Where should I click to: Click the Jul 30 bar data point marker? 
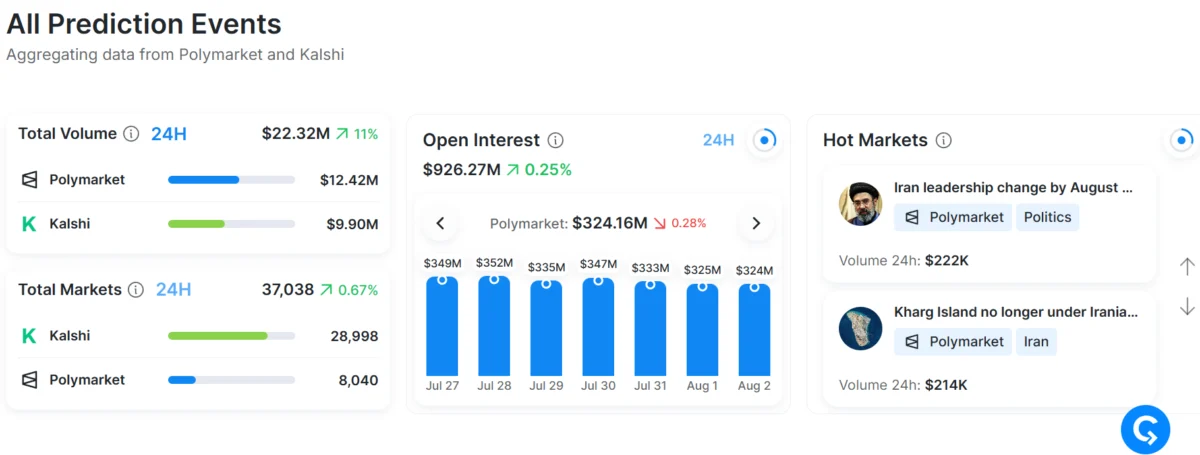598,281
